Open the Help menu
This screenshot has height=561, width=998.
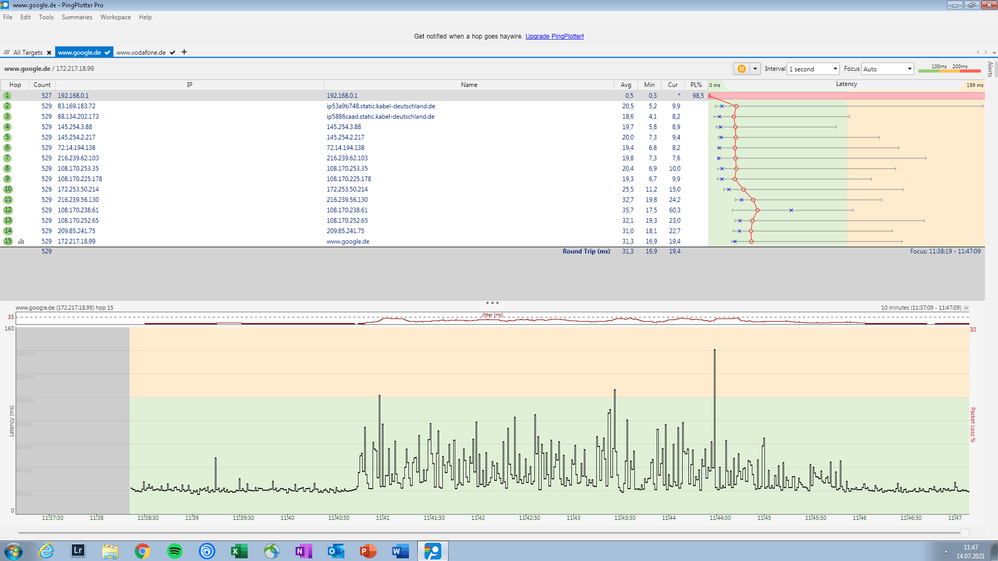point(145,17)
